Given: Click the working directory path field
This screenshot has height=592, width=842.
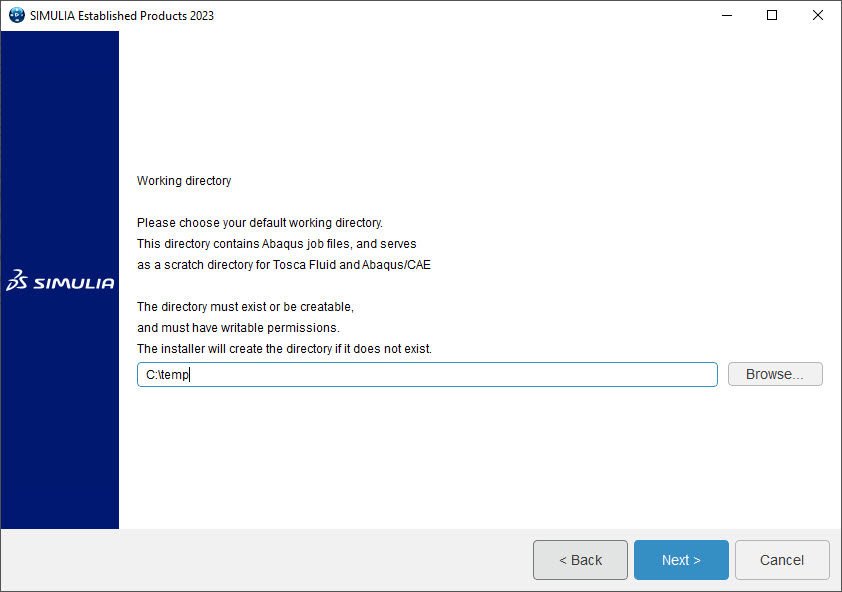Looking at the screenshot, I should point(427,374).
